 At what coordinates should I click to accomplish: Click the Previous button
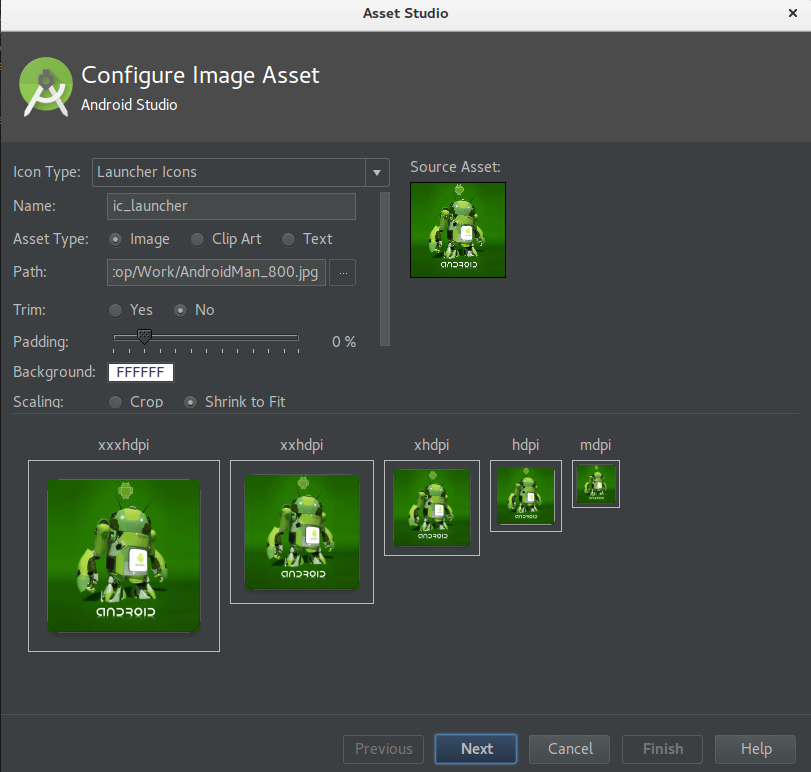[383, 749]
